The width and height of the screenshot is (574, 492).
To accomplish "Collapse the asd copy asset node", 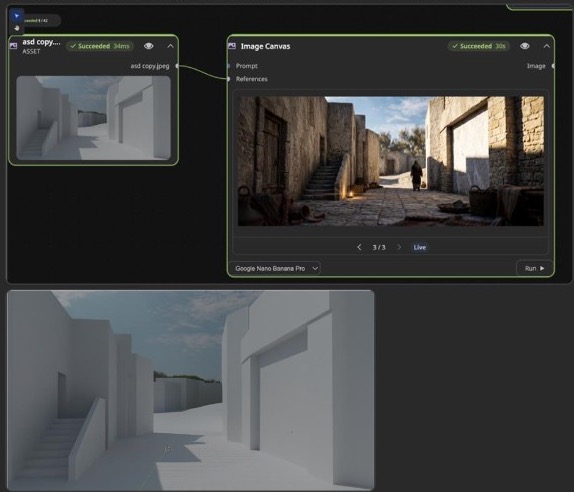I will point(171,46).
